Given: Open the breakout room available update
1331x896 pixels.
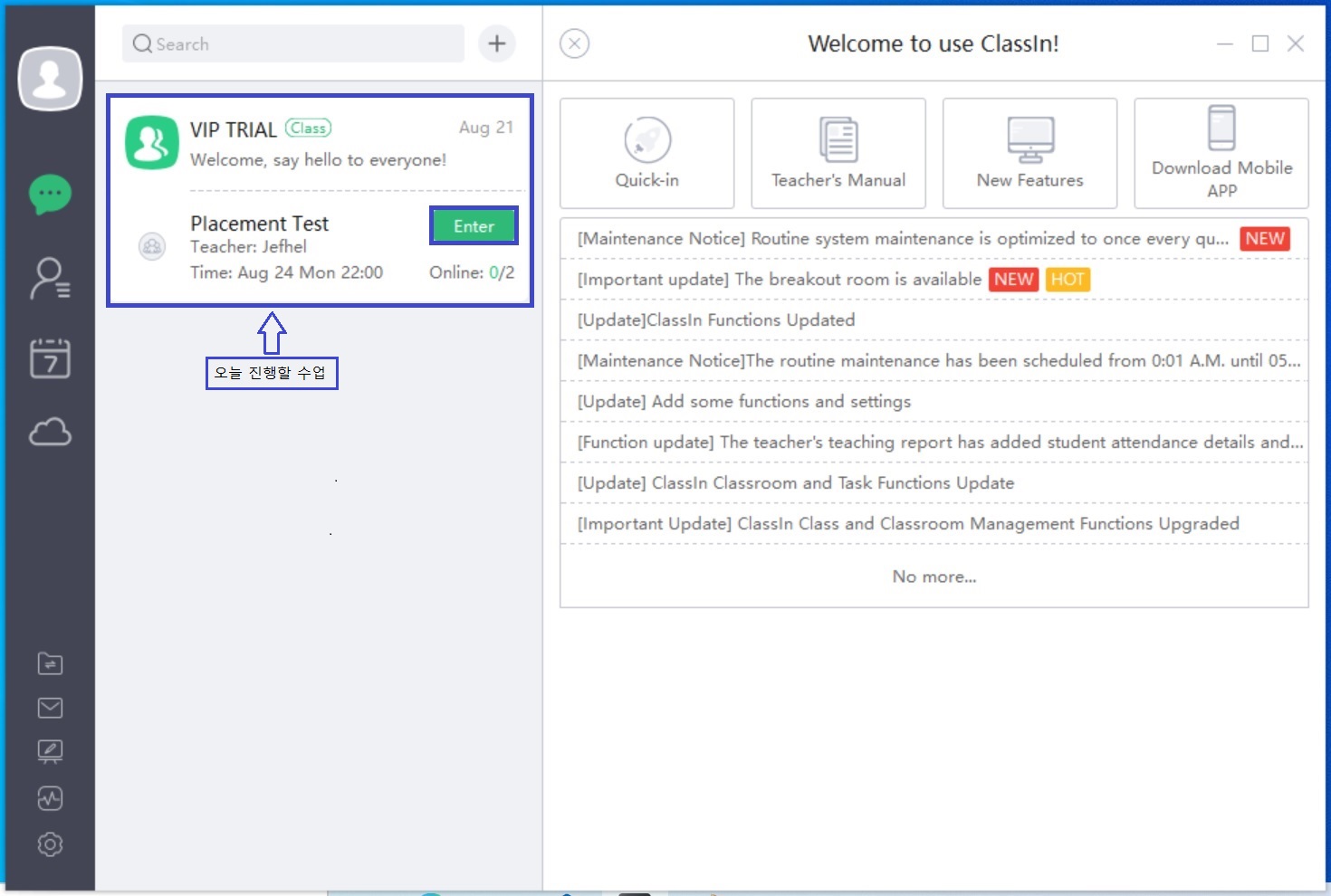Looking at the screenshot, I should 934,280.
